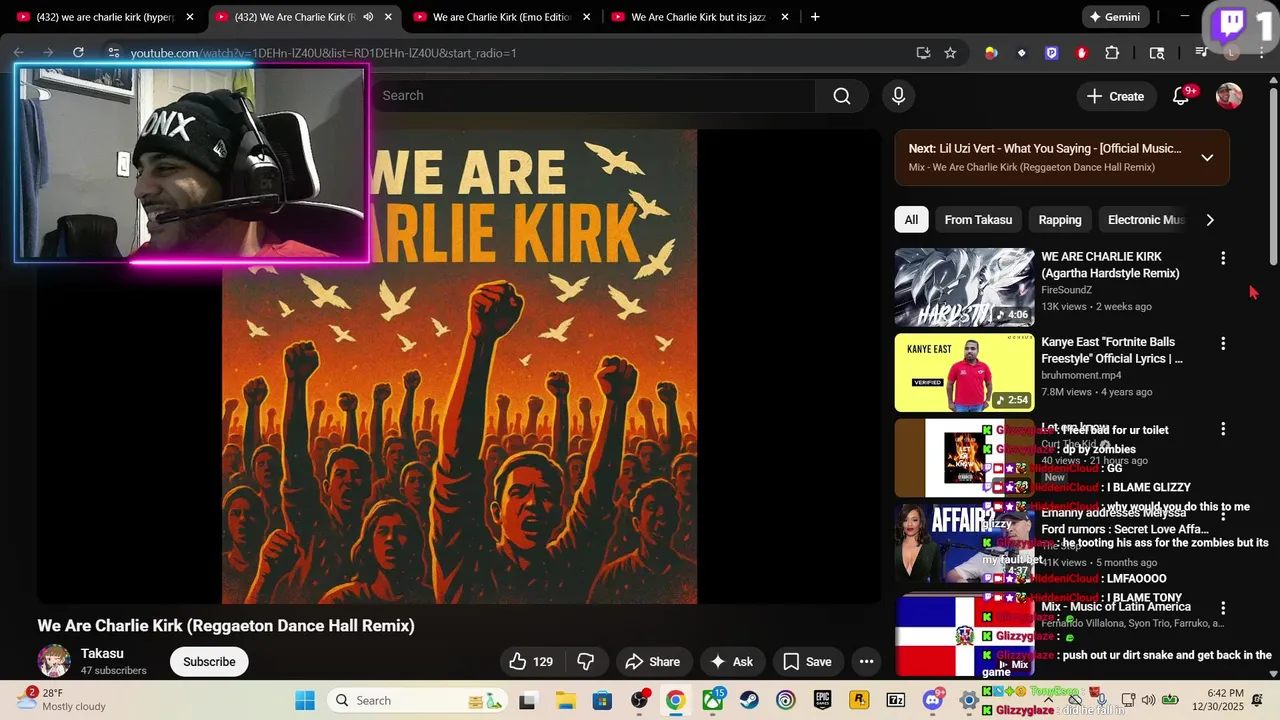Open the YouTube account avatar menu
This screenshot has height=720, width=1280.
point(1229,96)
